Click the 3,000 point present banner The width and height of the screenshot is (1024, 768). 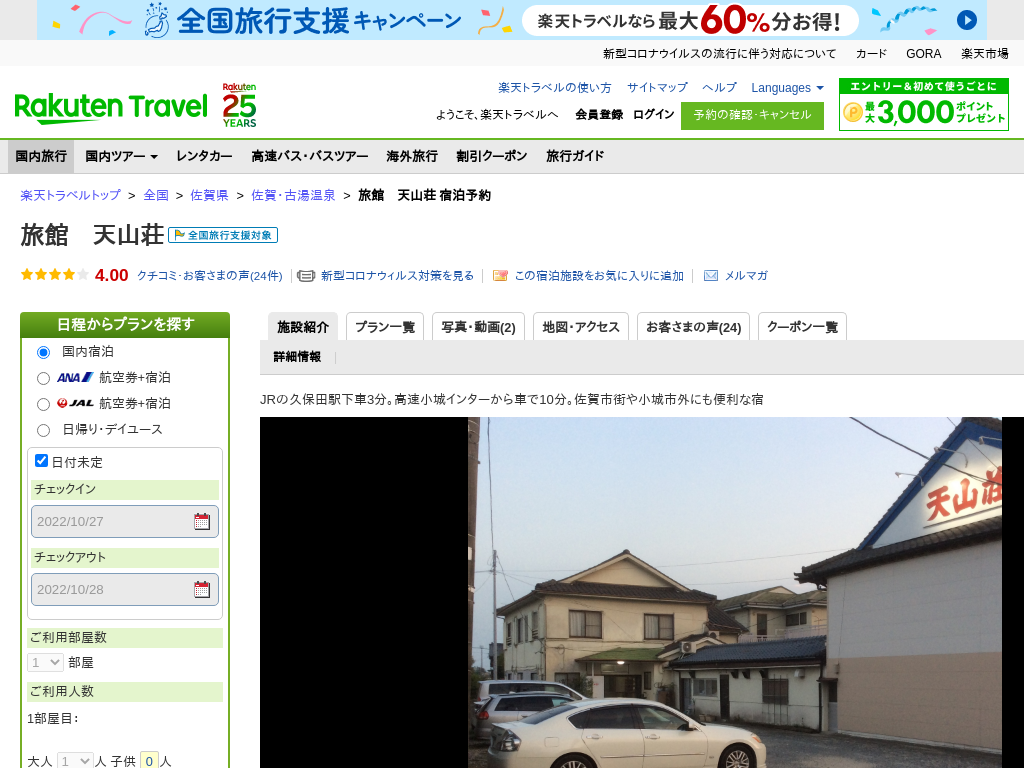click(x=923, y=104)
